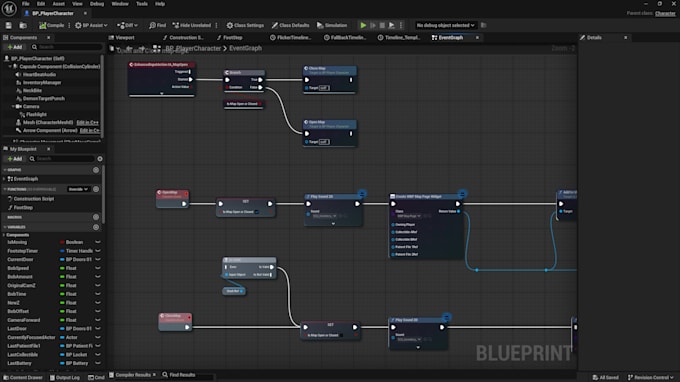Screen dimensions: 680x382
Task: Add a component in Components panel
Action: [15, 47]
